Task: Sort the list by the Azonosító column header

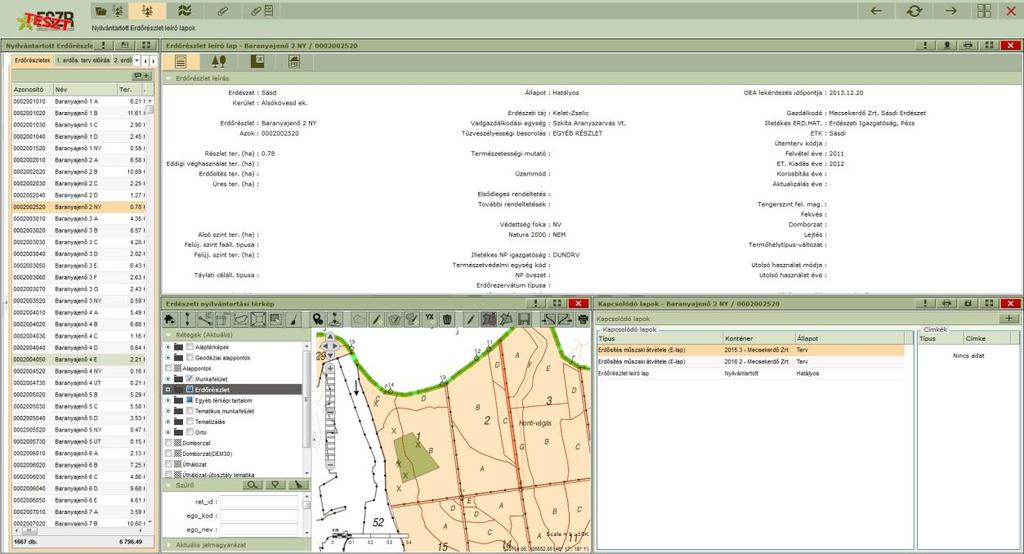Action: [x=32, y=90]
